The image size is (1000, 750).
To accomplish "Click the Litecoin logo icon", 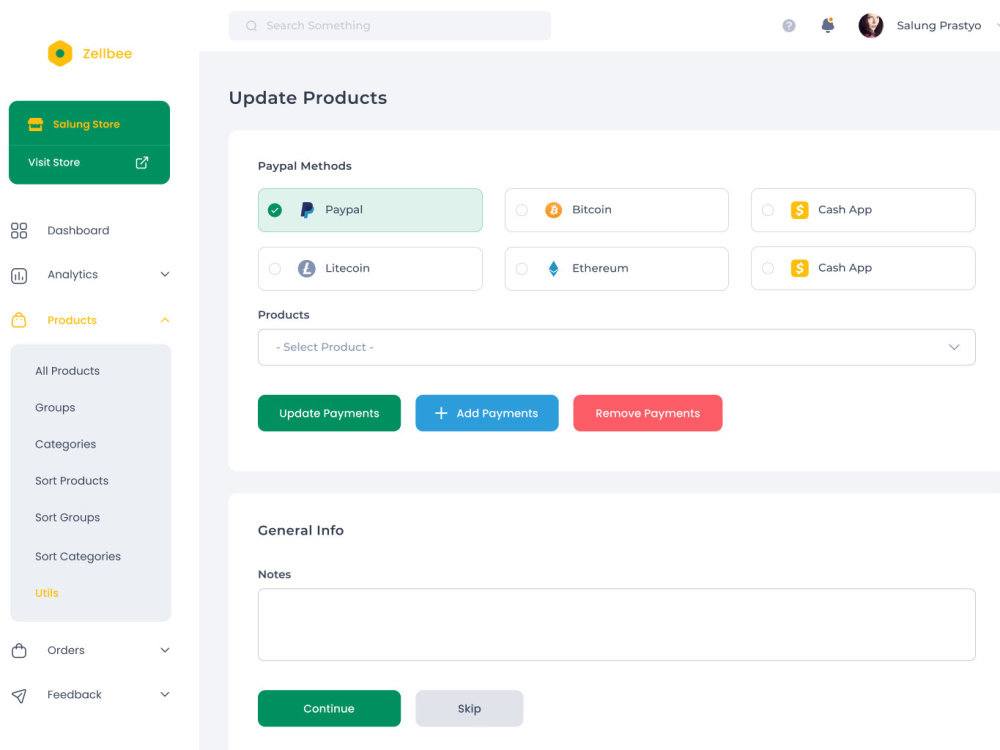I will tap(307, 268).
